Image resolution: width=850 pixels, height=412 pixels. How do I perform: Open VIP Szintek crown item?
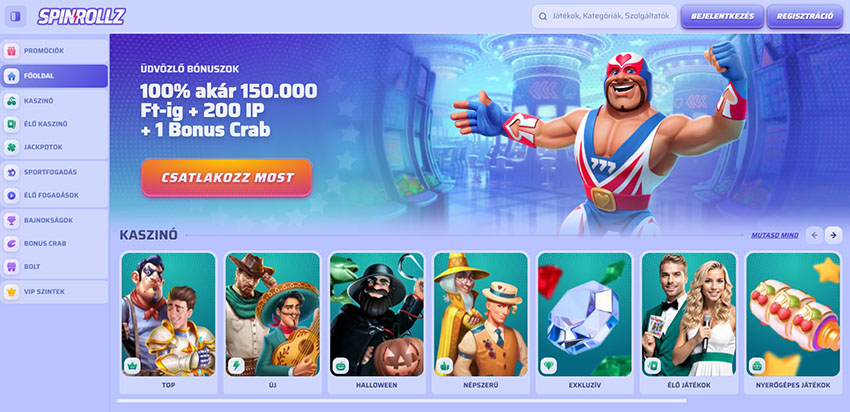[54, 292]
